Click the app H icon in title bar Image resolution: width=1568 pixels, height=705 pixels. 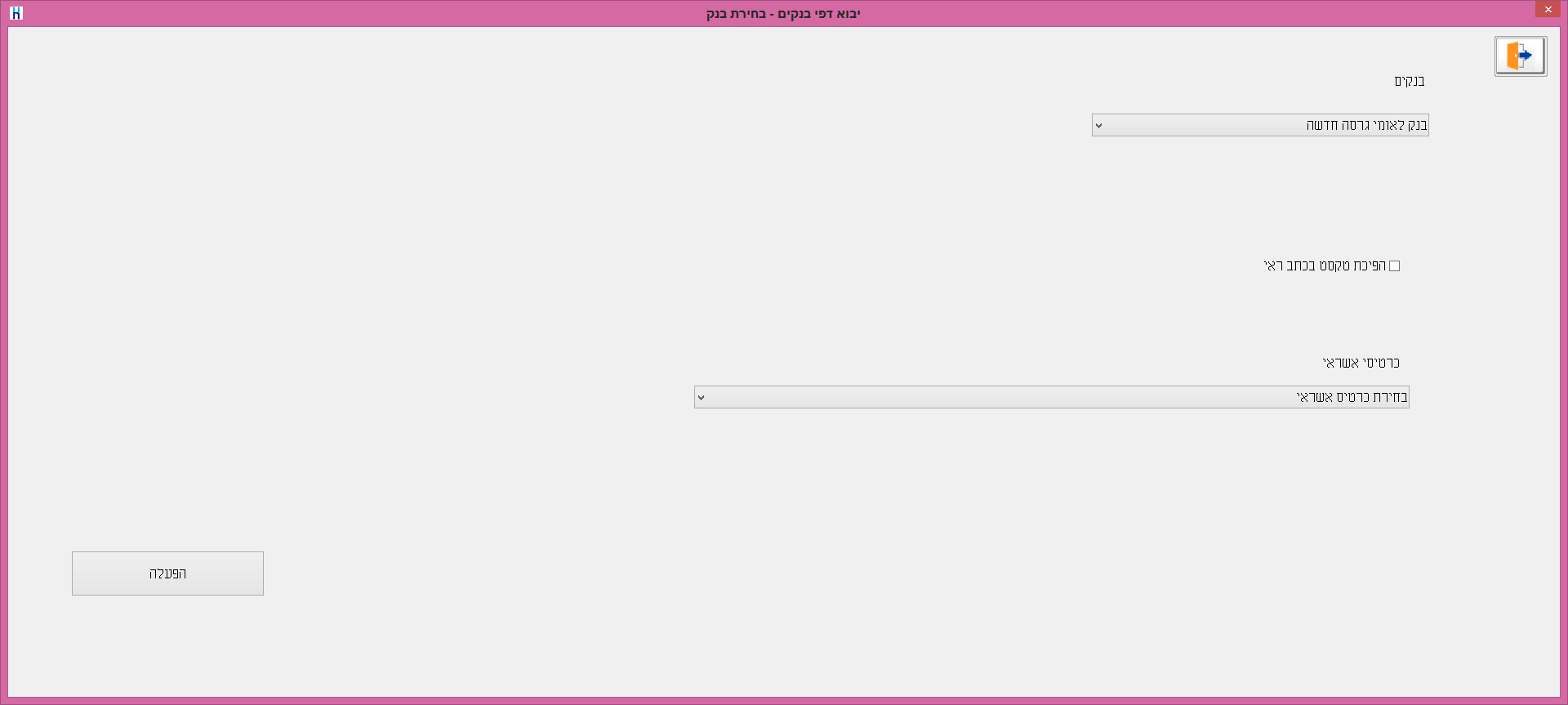16,13
